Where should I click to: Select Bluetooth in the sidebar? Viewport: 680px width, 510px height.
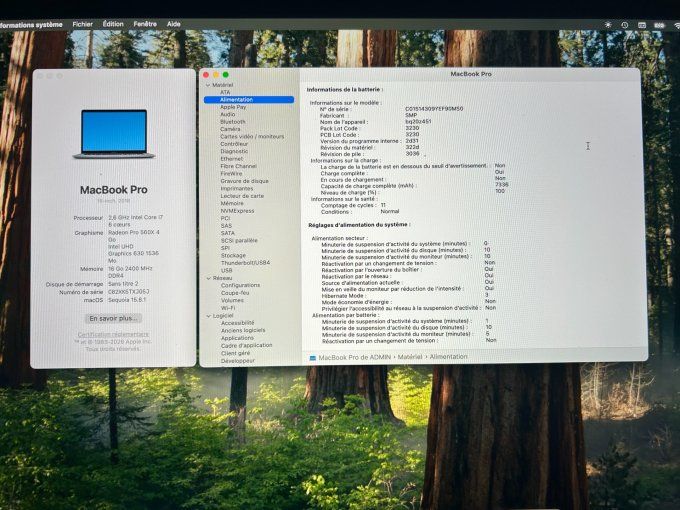pos(233,122)
